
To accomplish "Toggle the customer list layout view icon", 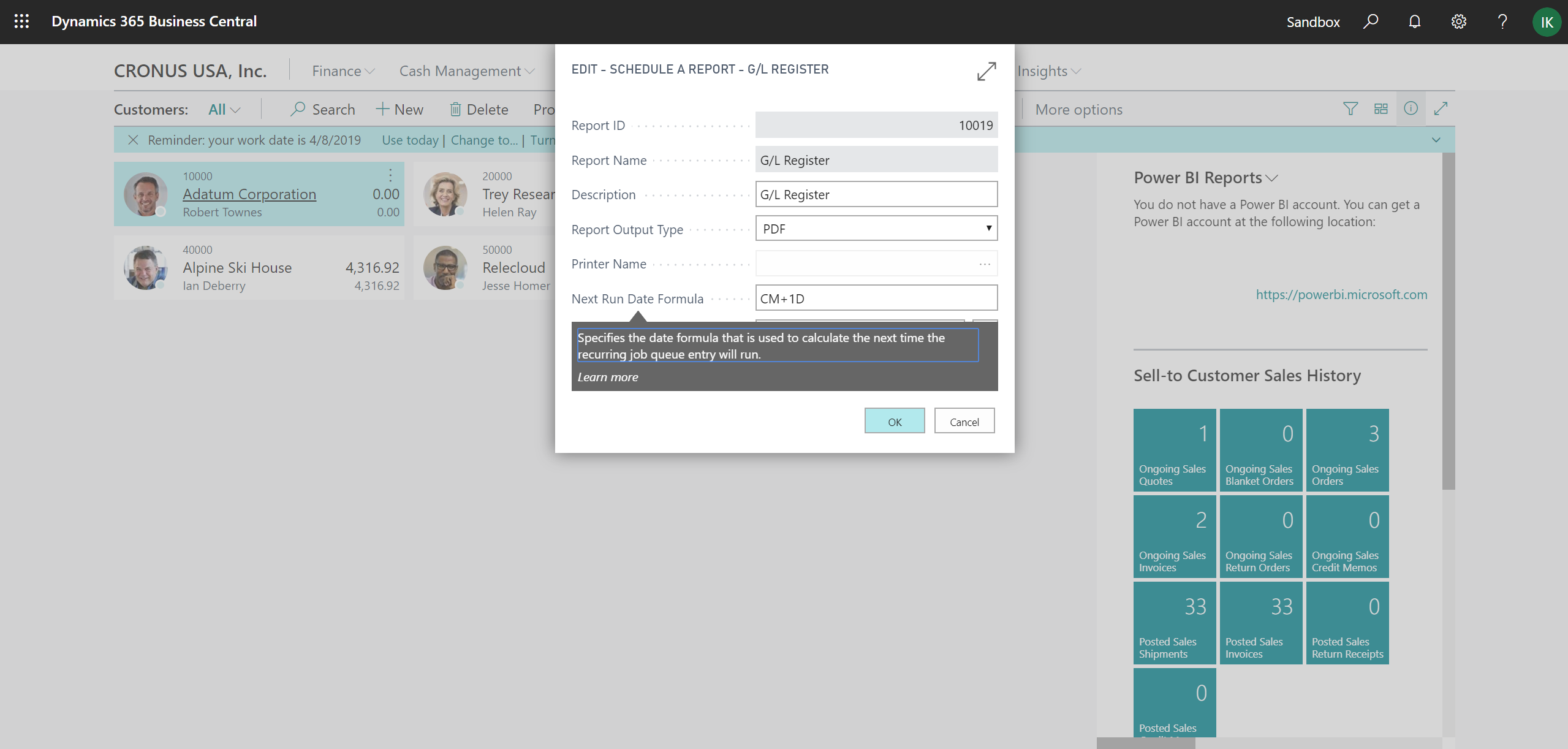I will click(x=1381, y=108).
